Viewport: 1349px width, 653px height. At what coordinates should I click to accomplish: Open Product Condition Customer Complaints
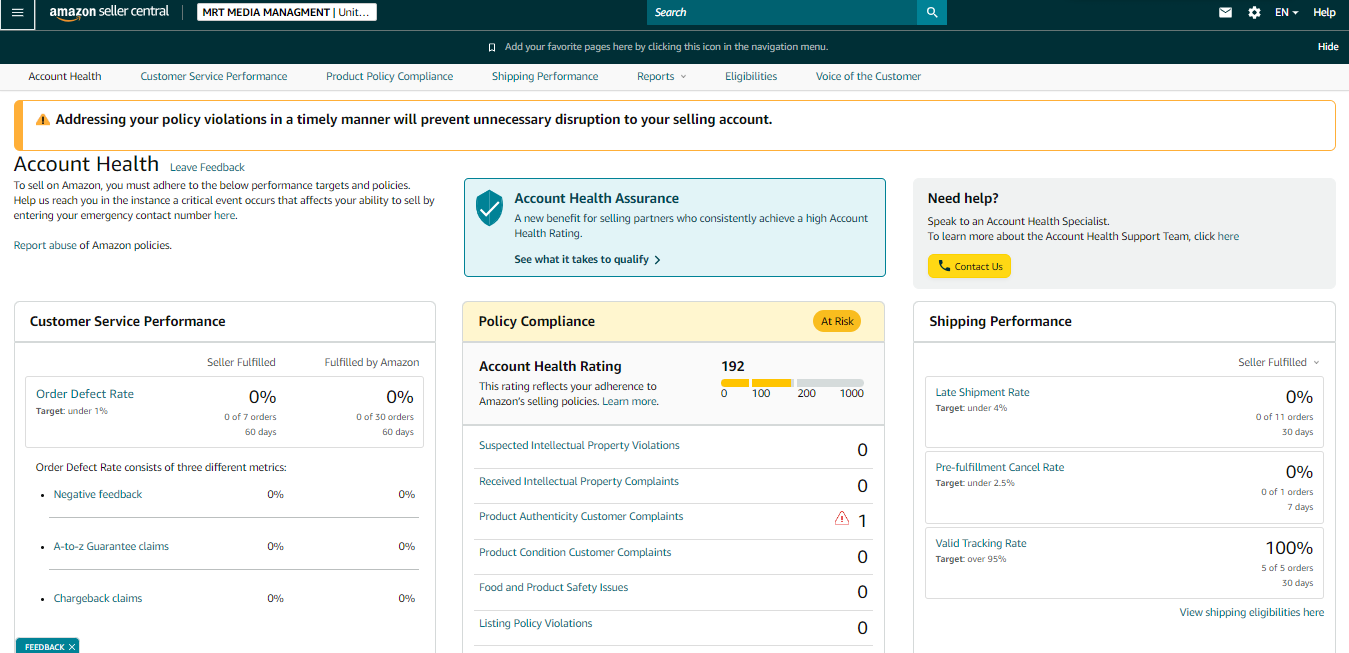point(575,552)
